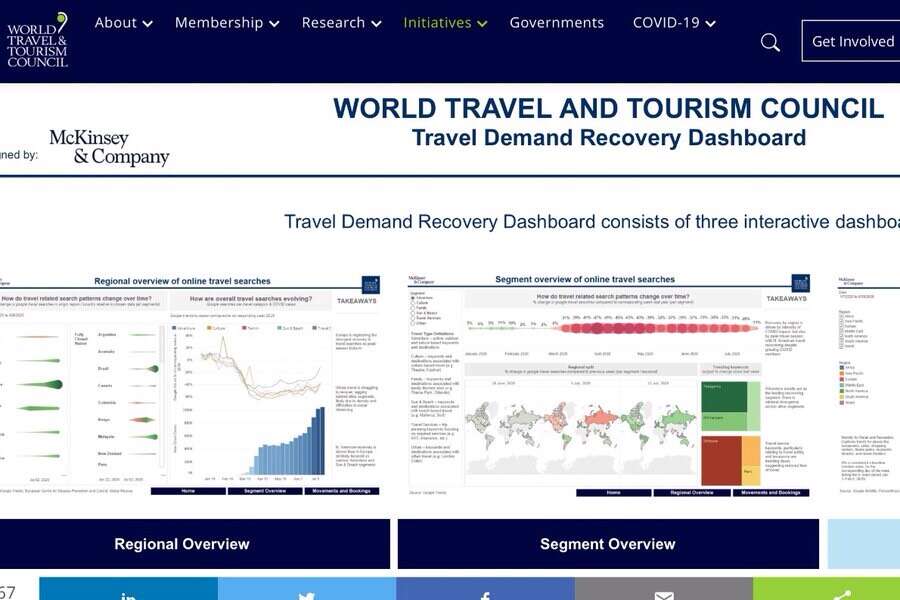The height and width of the screenshot is (600, 900).
Task: Go to the Governments page
Action: (556, 23)
